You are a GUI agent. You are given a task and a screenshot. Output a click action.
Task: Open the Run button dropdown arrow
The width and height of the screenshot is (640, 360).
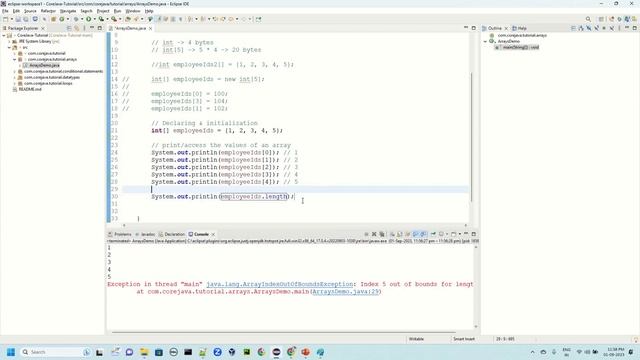[x=95, y=19]
